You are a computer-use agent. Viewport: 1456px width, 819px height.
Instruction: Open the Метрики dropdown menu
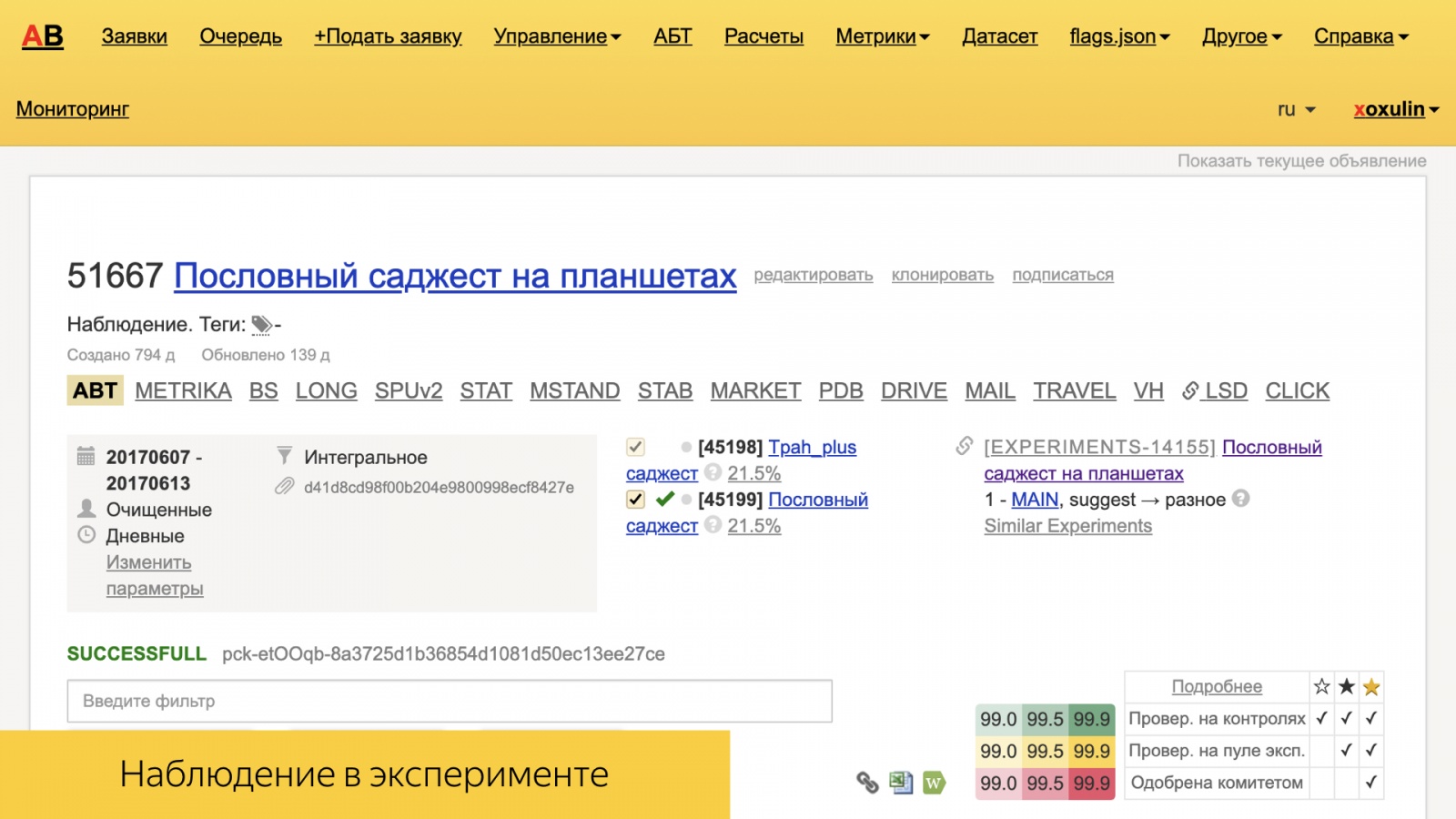coord(876,36)
